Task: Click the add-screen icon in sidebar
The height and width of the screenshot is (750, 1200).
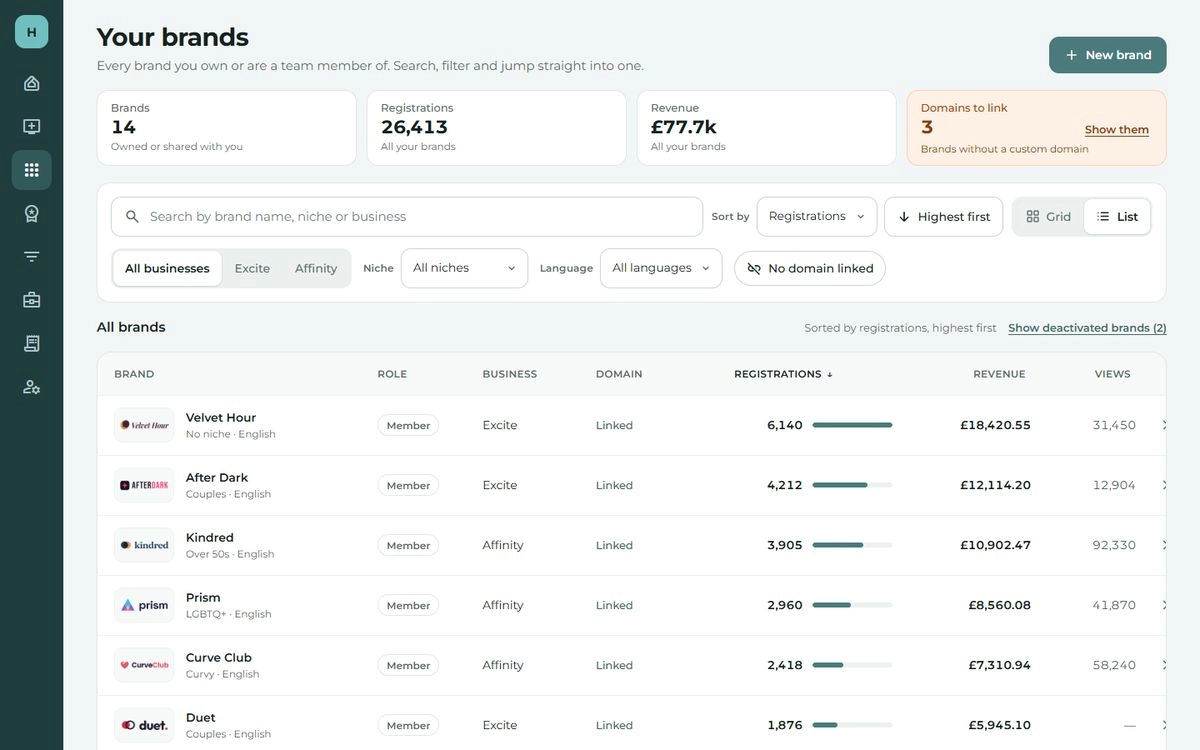Action: [x=31, y=127]
